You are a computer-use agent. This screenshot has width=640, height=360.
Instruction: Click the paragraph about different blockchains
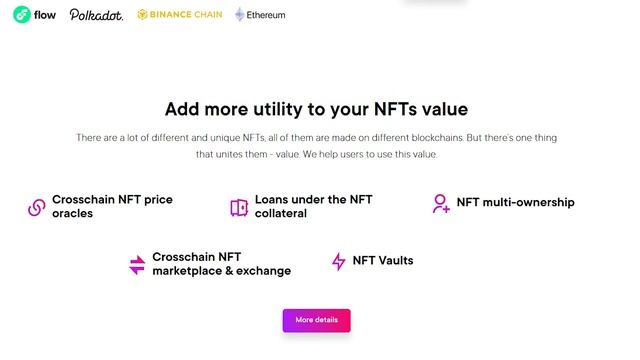[x=316, y=146]
